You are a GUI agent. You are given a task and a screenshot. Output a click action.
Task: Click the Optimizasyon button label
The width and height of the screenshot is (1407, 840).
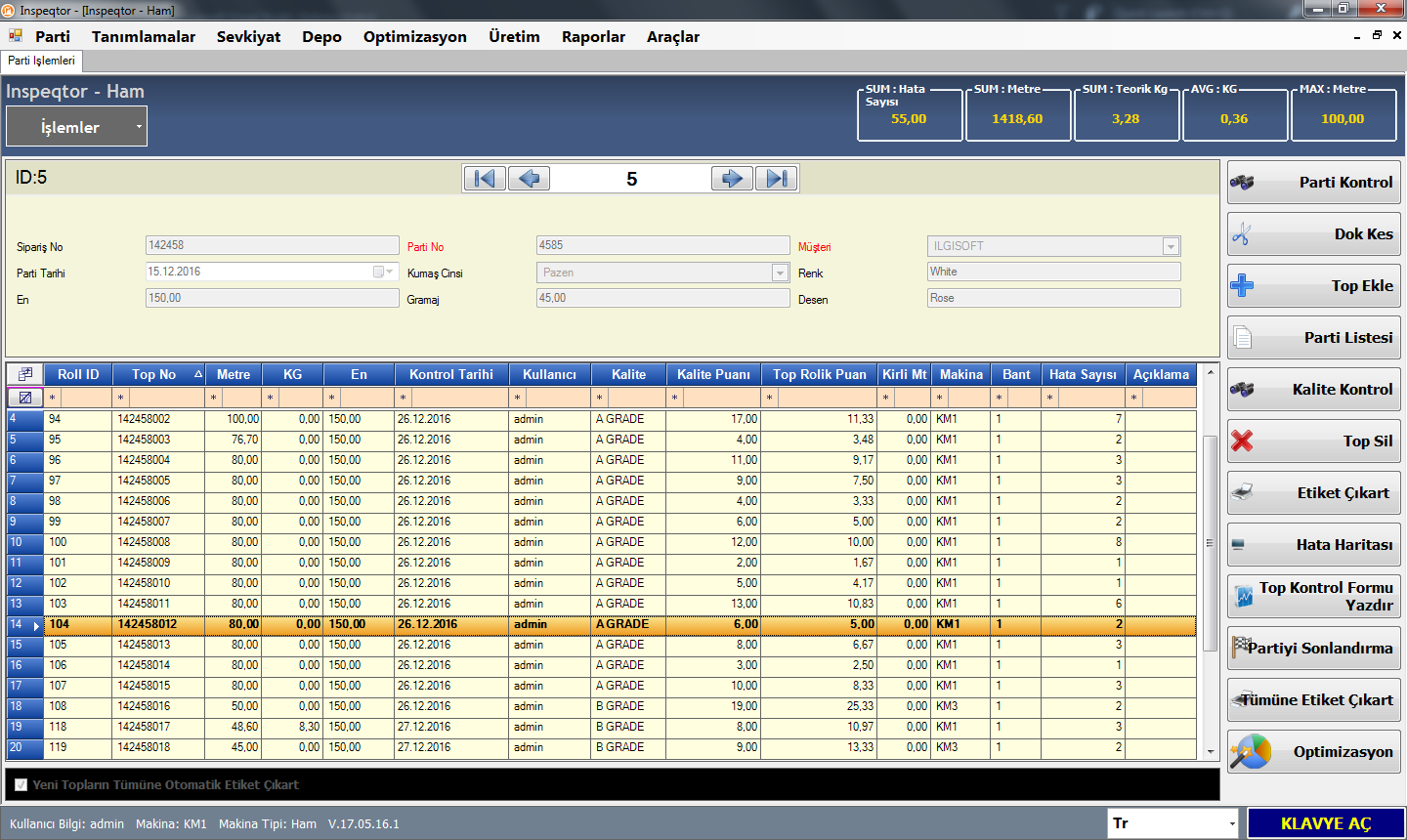[x=1343, y=751]
